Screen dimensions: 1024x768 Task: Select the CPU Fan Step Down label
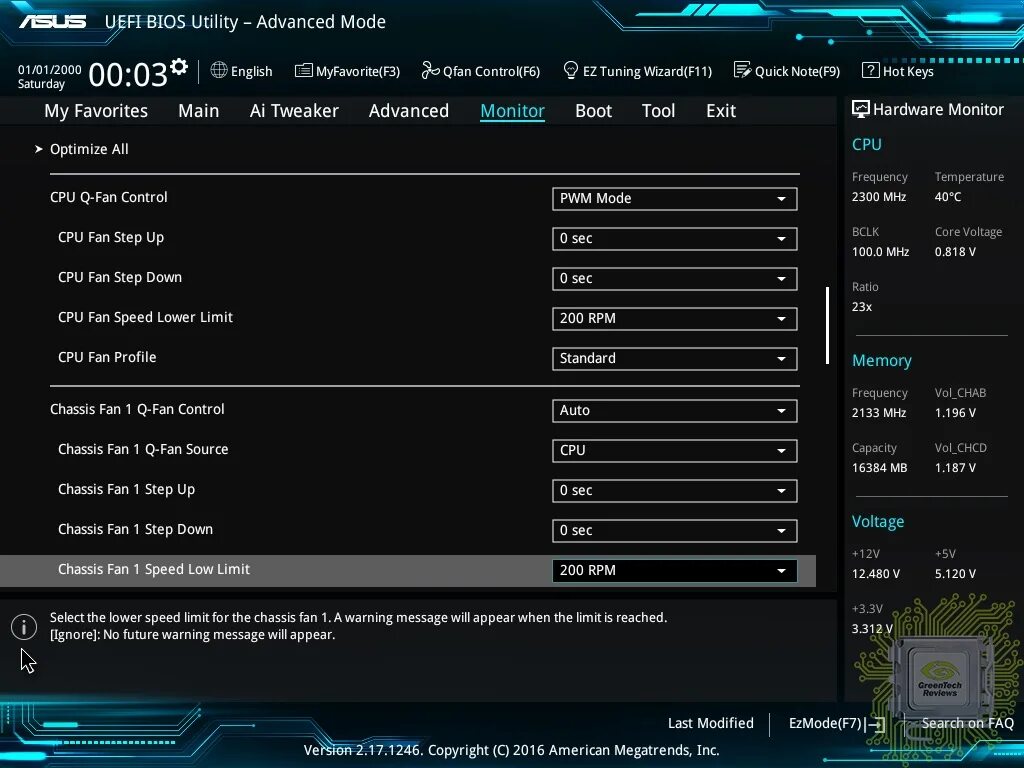pos(120,277)
